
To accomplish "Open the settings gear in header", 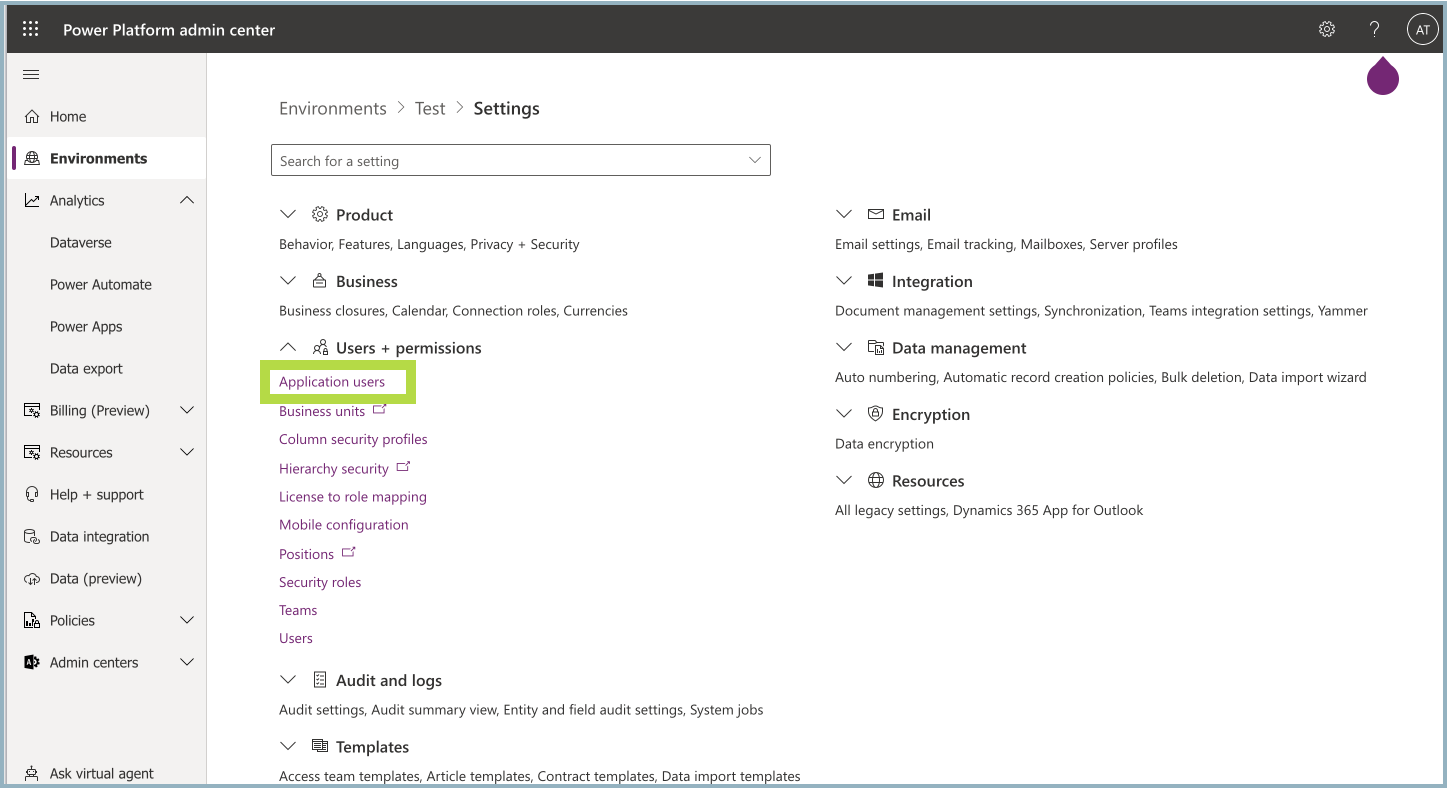I will click(1327, 29).
